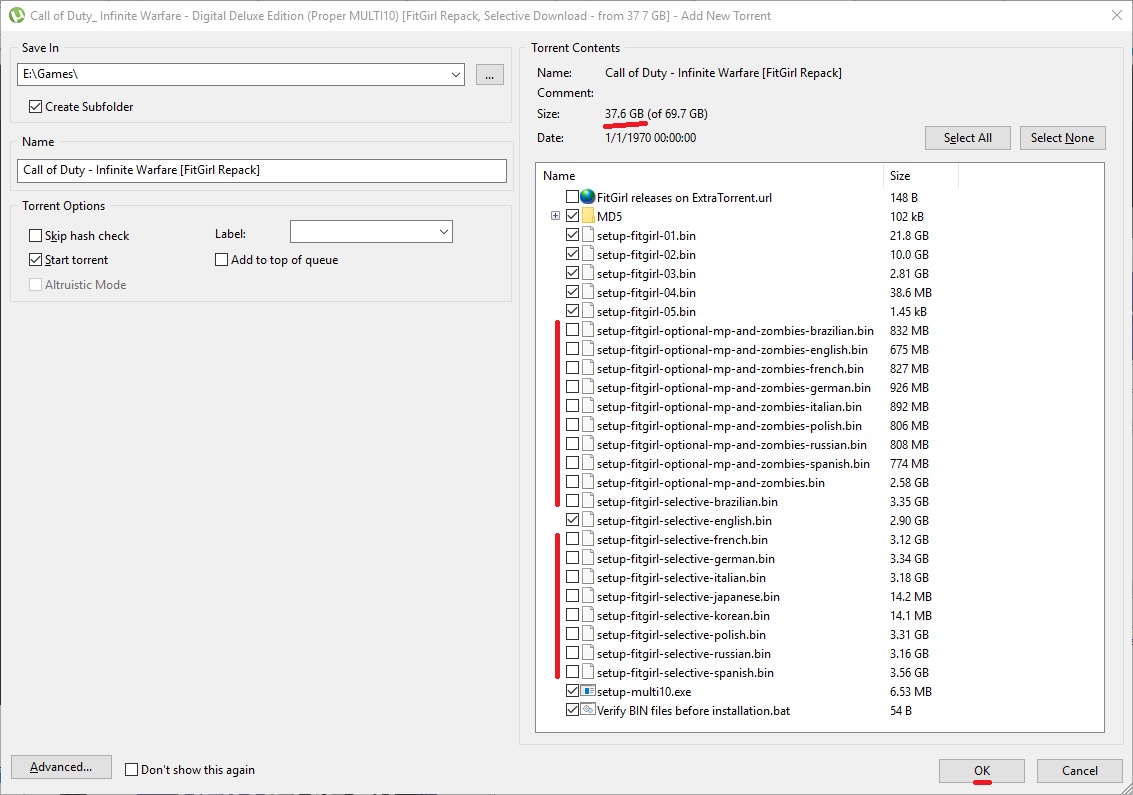Click the file icon of setup-fitgirl-01.bin
This screenshot has width=1133, height=795.
coord(587,235)
